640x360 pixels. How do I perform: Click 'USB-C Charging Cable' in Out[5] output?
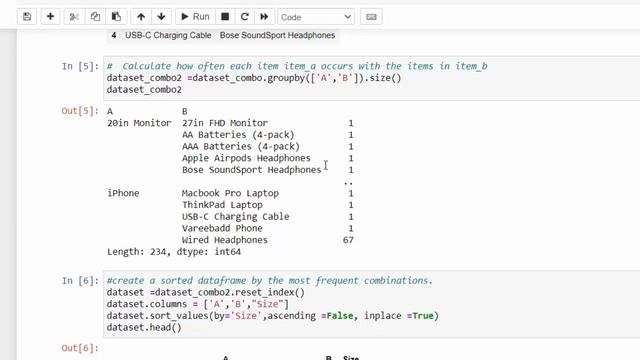pos(236,217)
